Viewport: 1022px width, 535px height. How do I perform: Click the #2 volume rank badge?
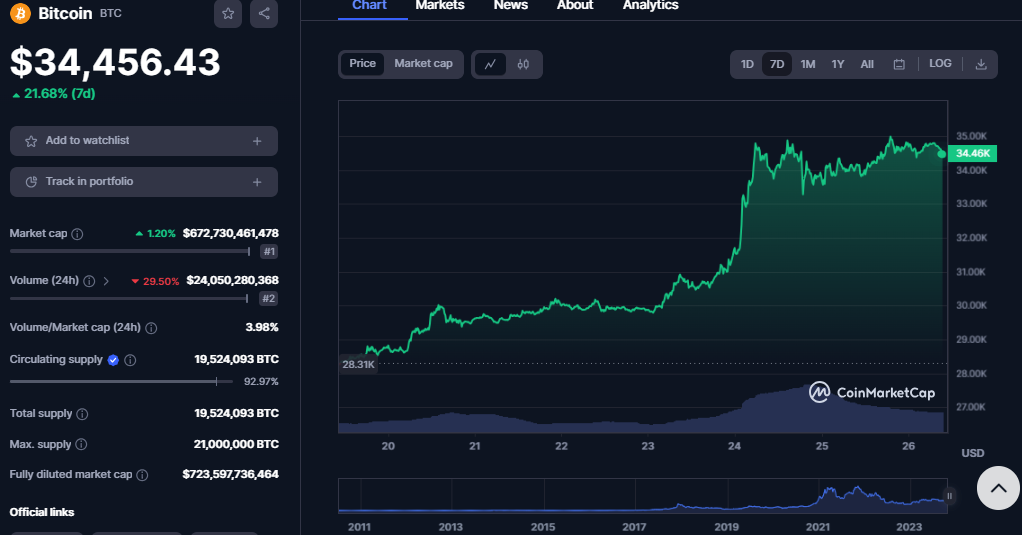pos(269,298)
